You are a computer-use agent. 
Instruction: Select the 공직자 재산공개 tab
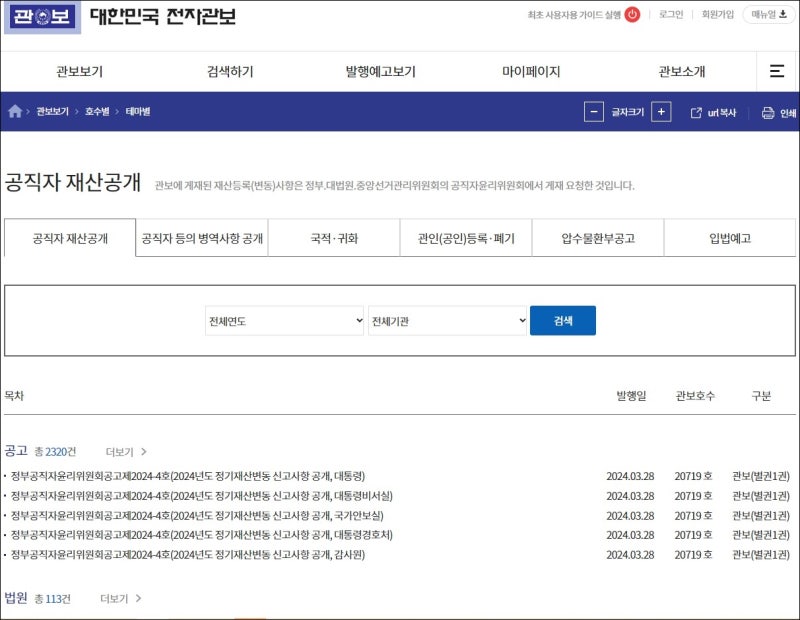(70, 238)
